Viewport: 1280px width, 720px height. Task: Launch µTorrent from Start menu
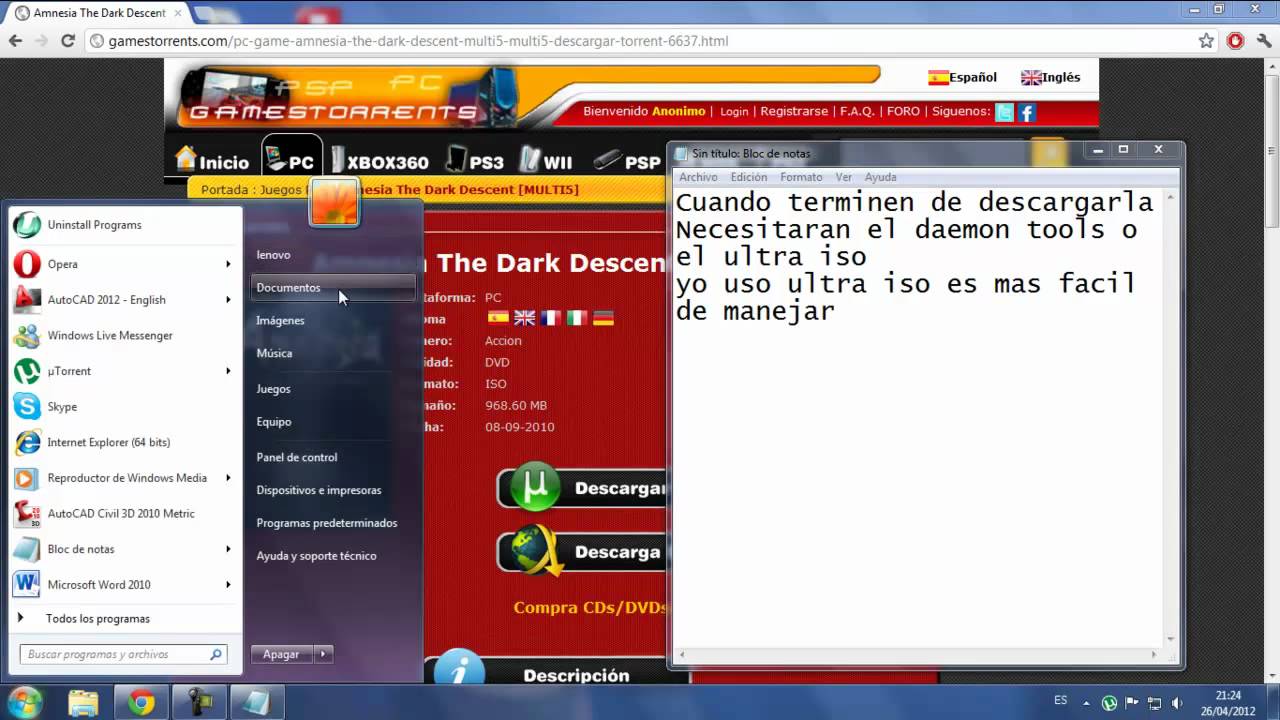tap(126, 371)
